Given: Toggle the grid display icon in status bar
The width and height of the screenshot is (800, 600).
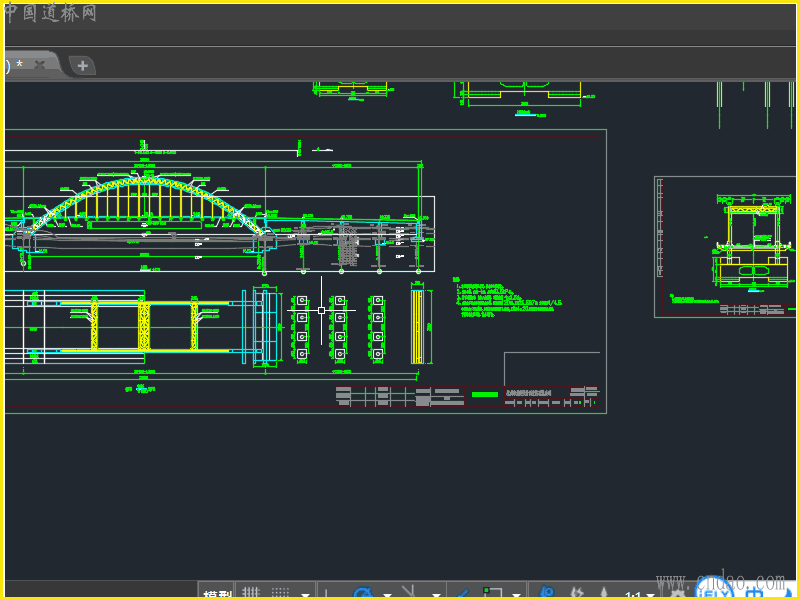Looking at the screenshot, I should tap(251, 592).
